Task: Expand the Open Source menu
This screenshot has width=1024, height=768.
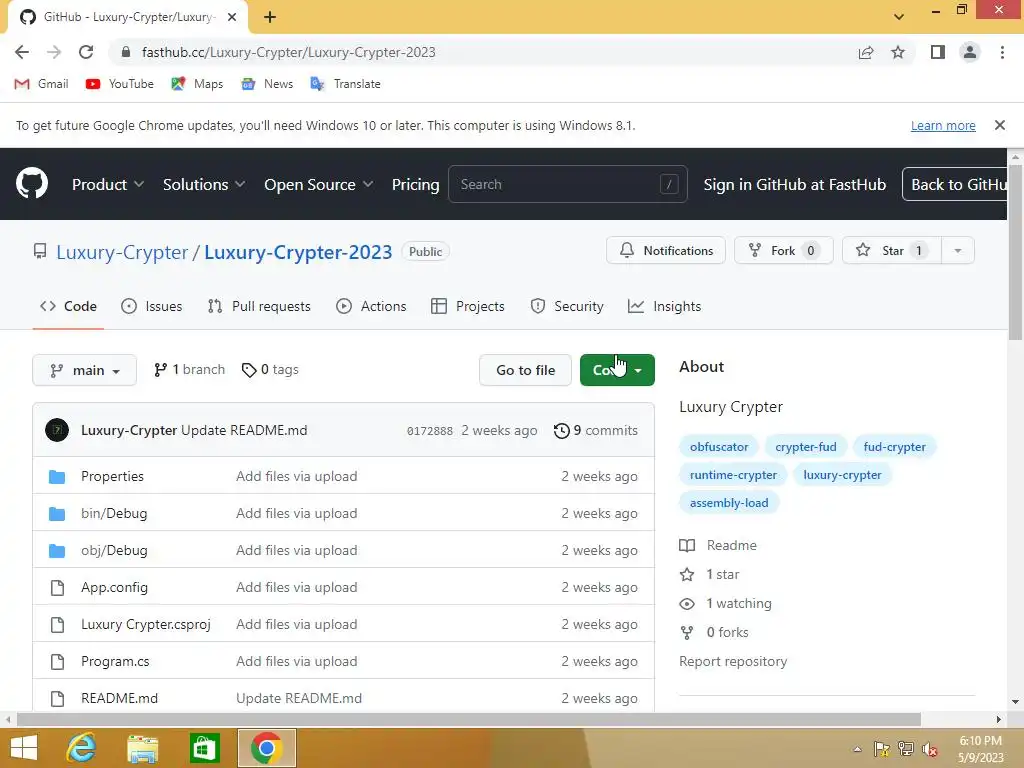Action: pos(319,184)
